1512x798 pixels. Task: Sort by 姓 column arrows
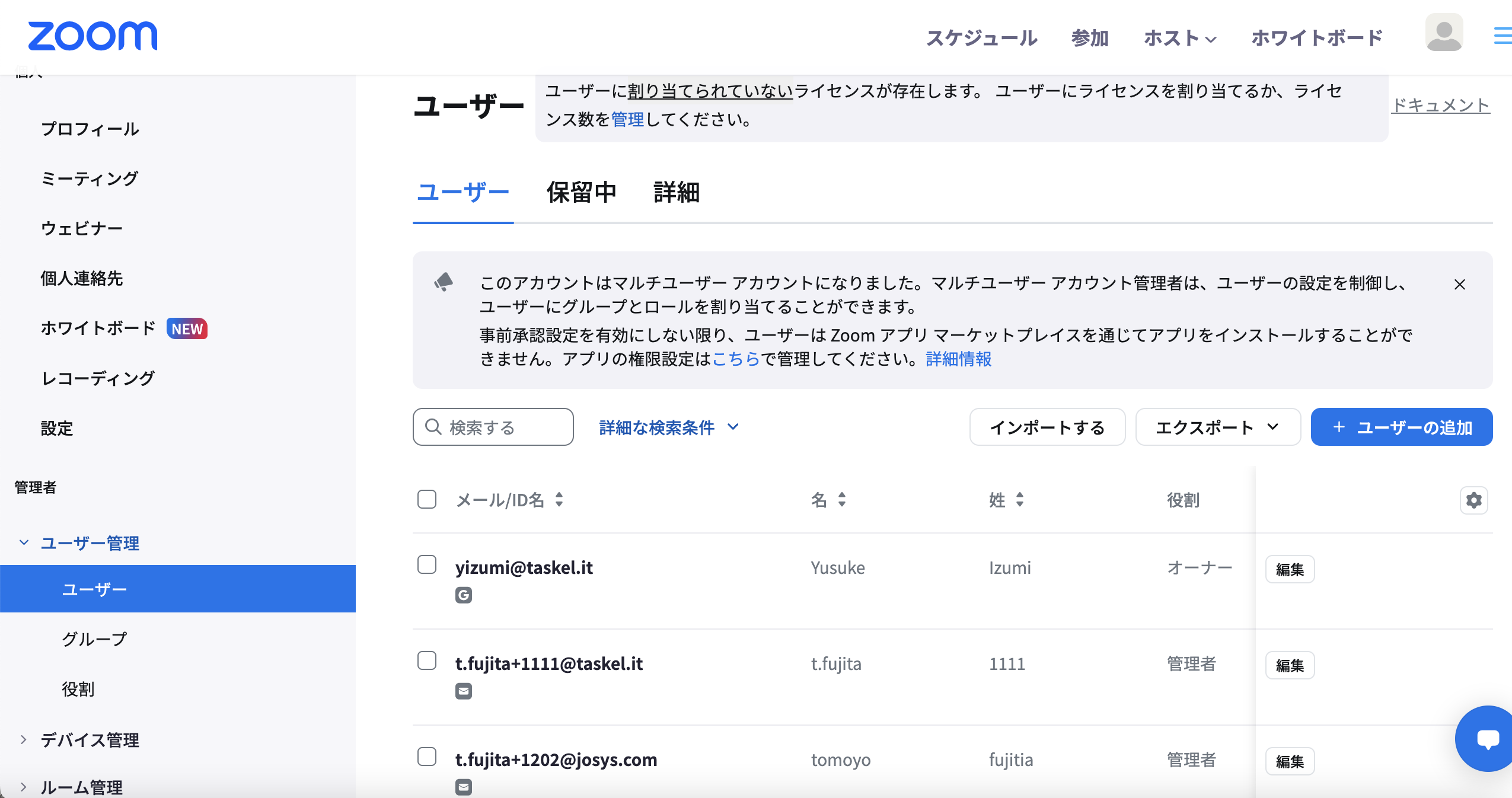1020,500
